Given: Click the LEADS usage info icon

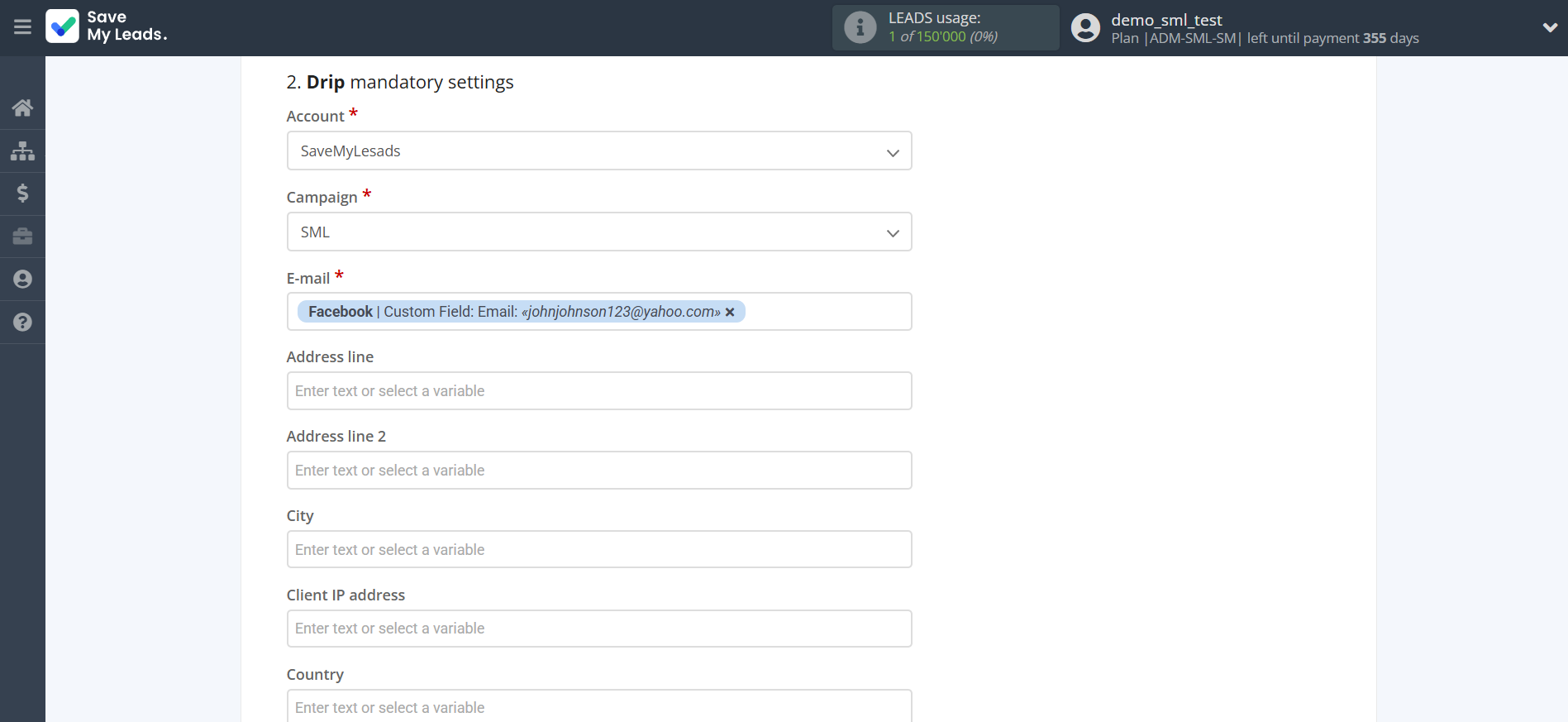Looking at the screenshot, I should pos(860,27).
